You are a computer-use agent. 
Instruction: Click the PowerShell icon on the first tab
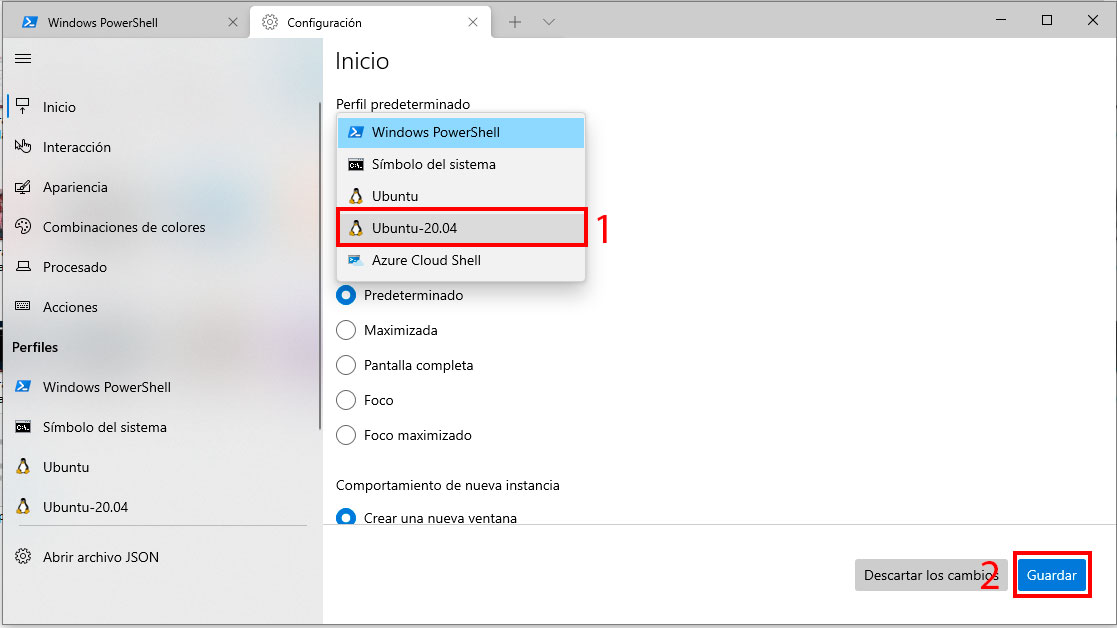point(29,22)
